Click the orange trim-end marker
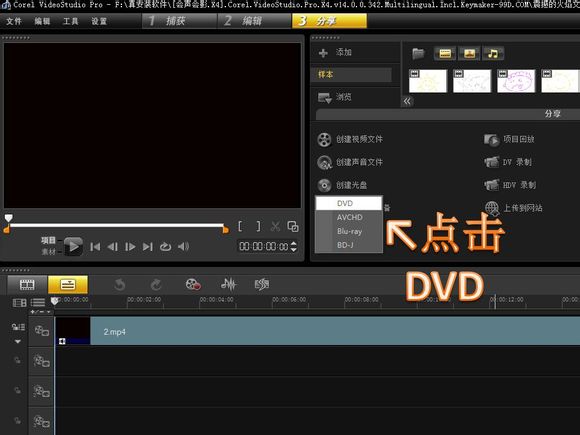Screen dimensions: 580x435 225,230
